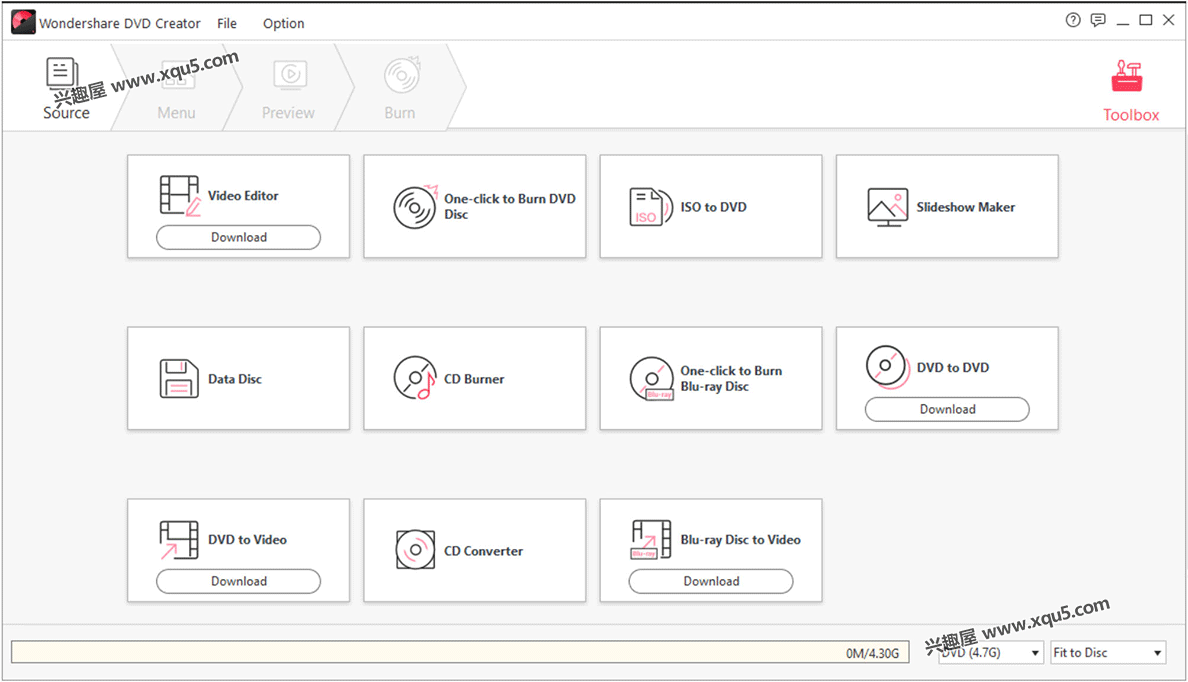Click the CD Converter disc icon
1188x682 pixels.
(415, 550)
